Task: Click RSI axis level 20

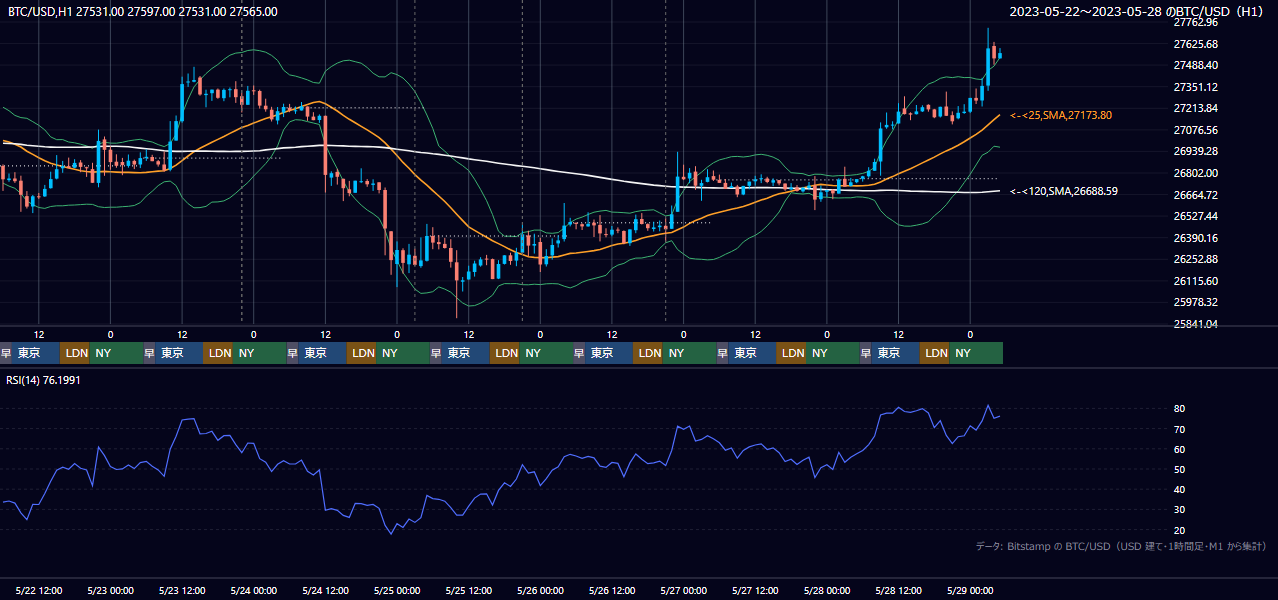Action: [x=1180, y=530]
